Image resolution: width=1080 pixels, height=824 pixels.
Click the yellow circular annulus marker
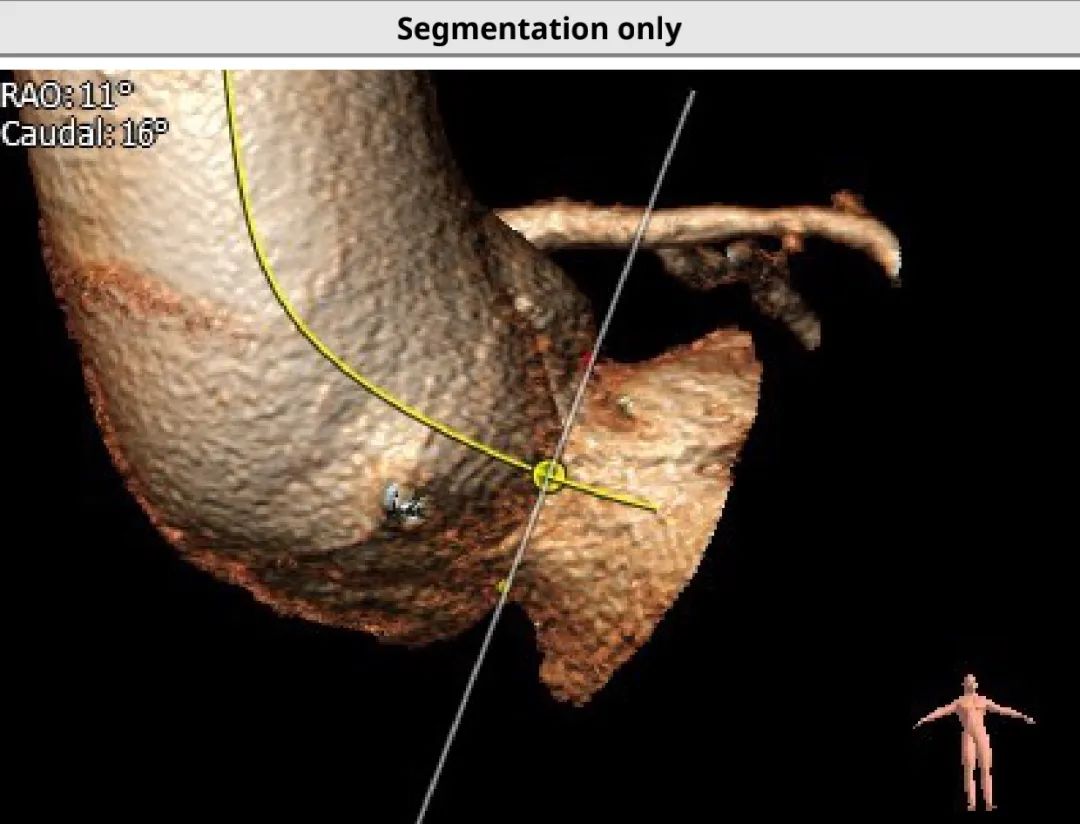548,475
